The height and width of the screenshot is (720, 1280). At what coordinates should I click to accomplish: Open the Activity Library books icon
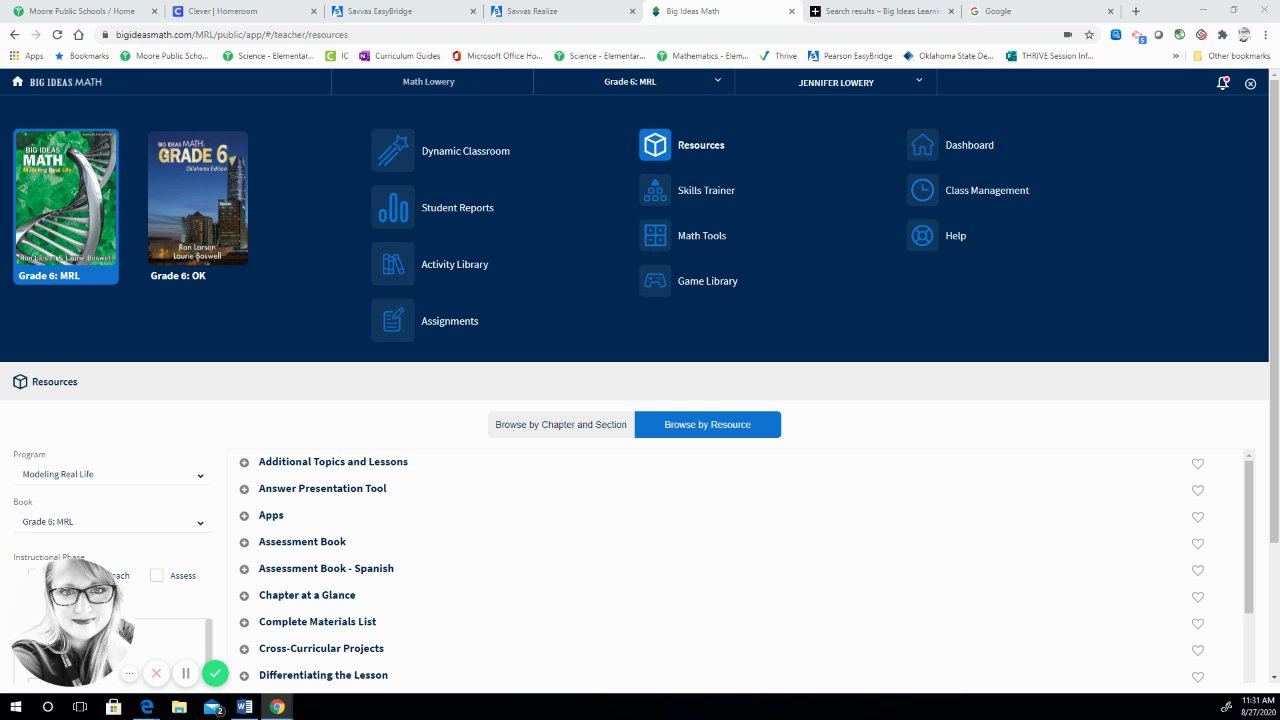coord(393,264)
